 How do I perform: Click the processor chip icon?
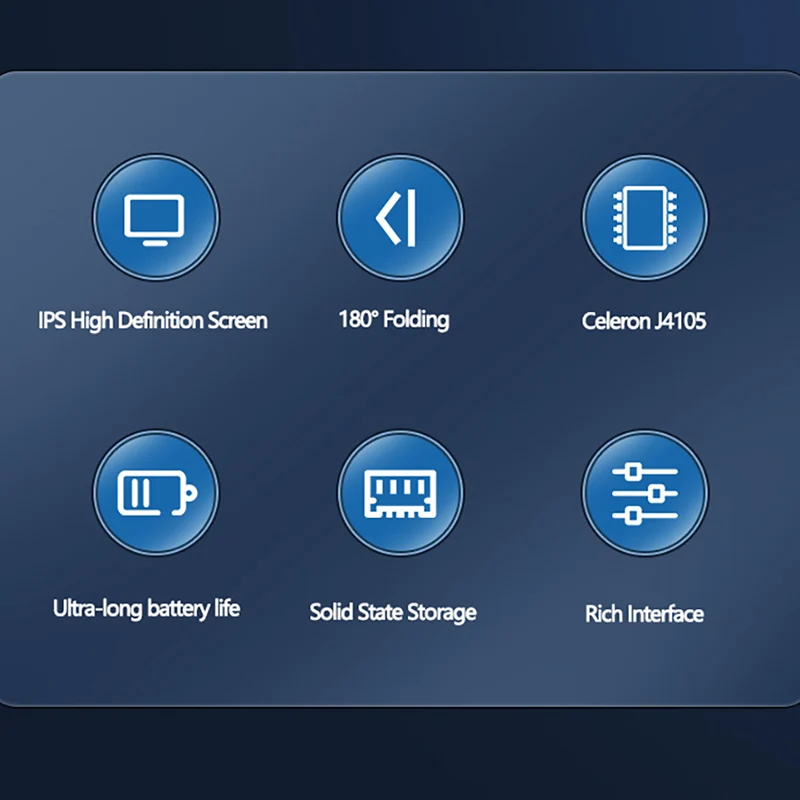645,217
